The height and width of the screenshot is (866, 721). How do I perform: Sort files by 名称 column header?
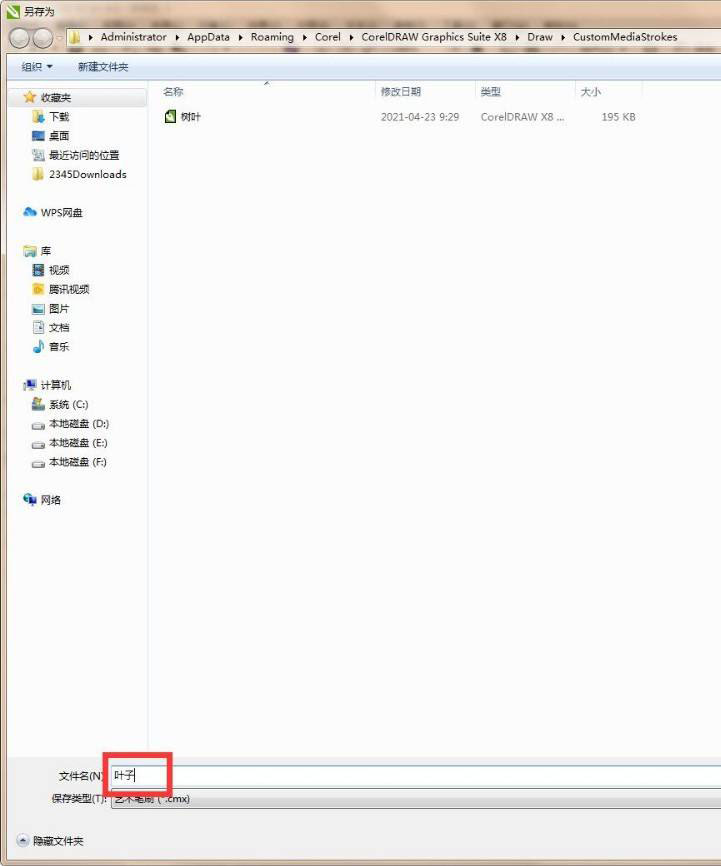(173, 92)
